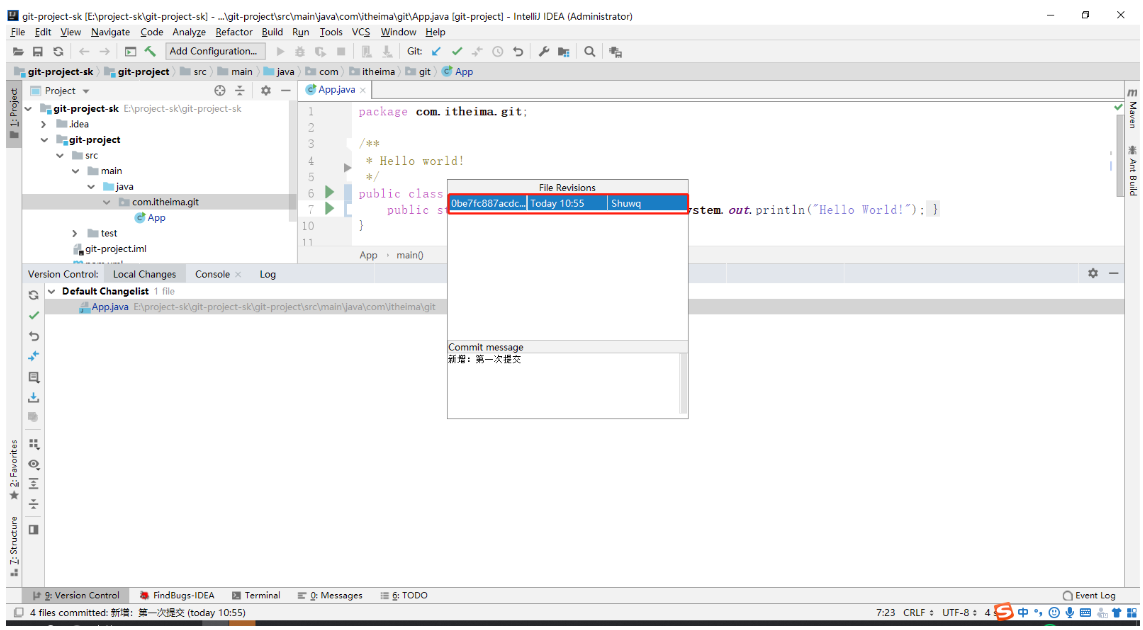
Task: Toggle the 2: Favorites side tool window
Action: click(13, 470)
